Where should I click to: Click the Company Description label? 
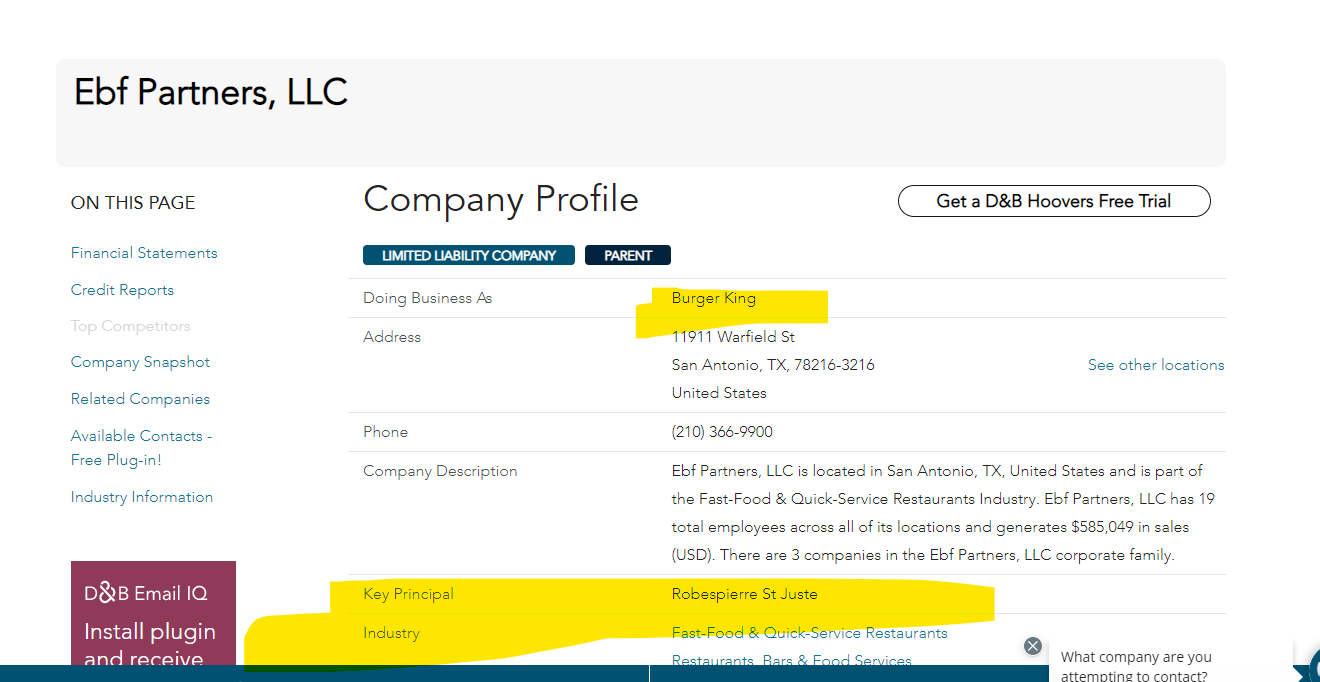pos(440,471)
